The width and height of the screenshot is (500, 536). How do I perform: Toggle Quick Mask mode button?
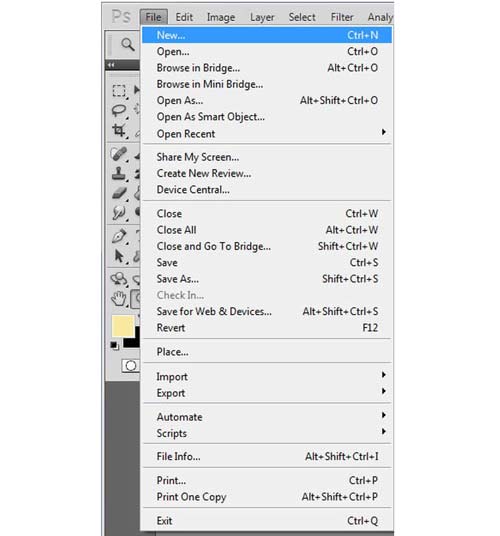(x=131, y=366)
